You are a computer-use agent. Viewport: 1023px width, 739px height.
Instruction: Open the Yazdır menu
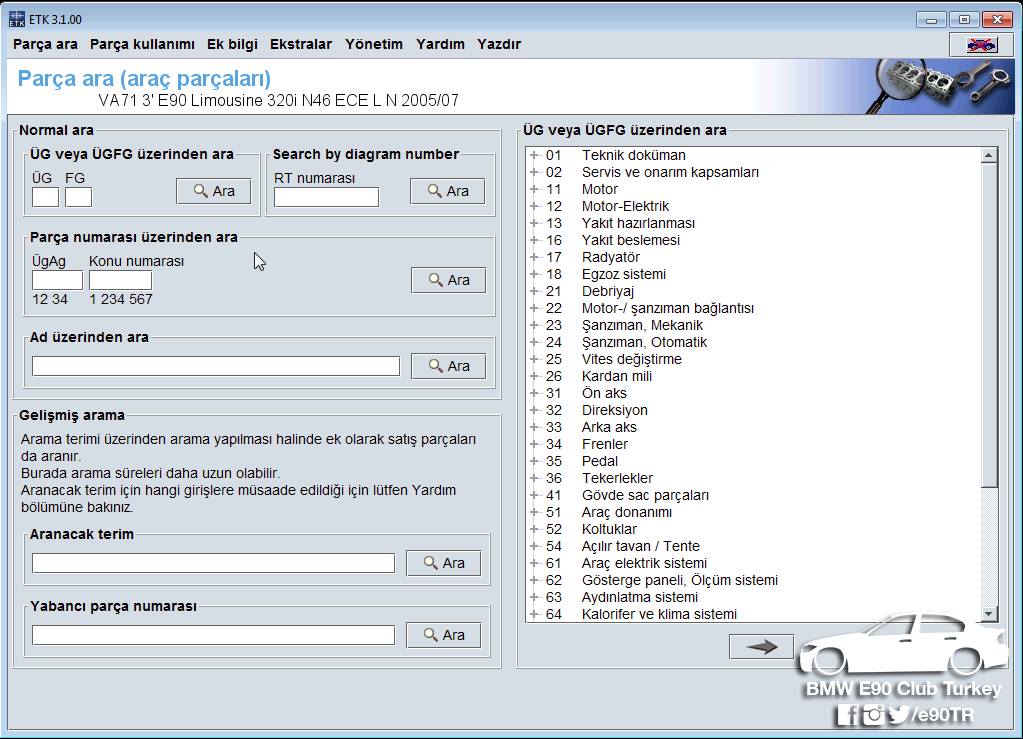pyautogui.click(x=499, y=44)
